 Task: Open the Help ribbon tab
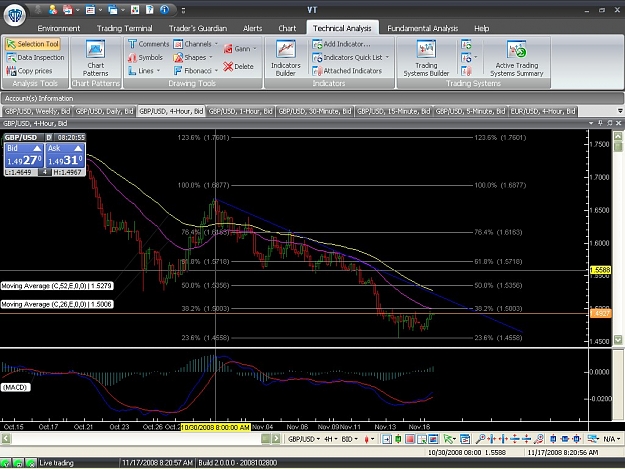point(482,28)
